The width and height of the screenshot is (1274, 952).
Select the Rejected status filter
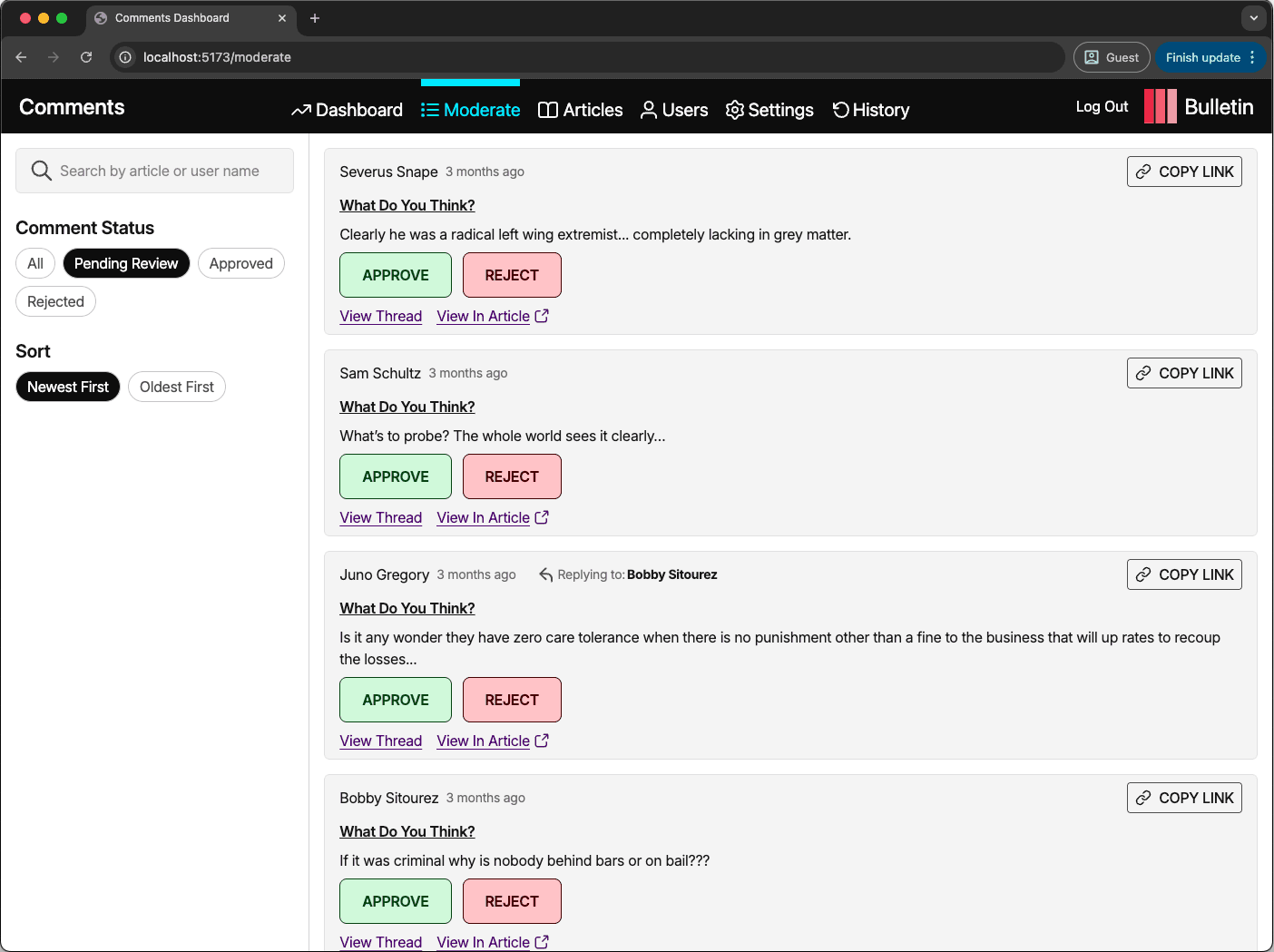coord(55,301)
